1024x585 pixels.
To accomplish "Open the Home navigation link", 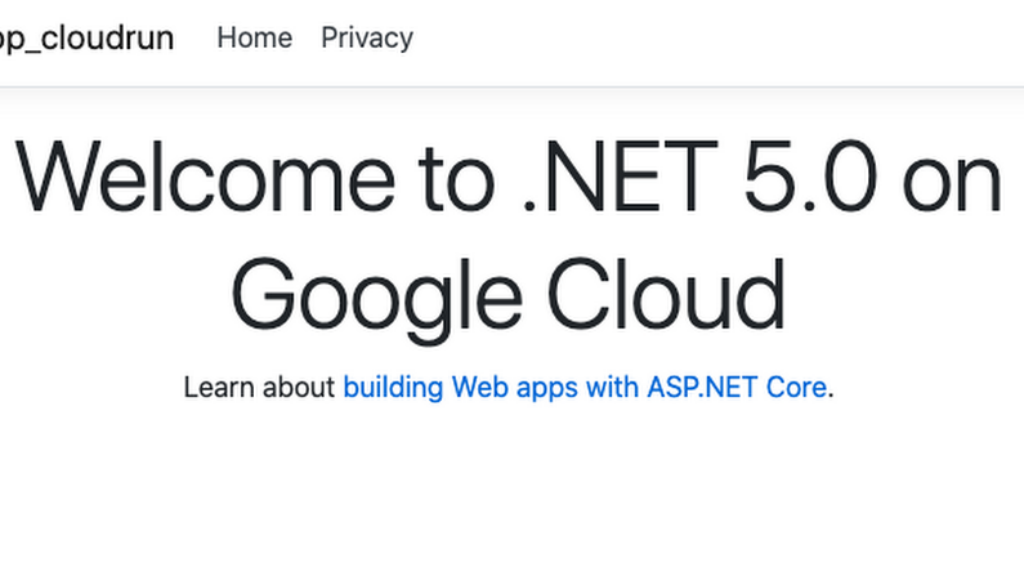I will pyautogui.click(x=254, y=38).
